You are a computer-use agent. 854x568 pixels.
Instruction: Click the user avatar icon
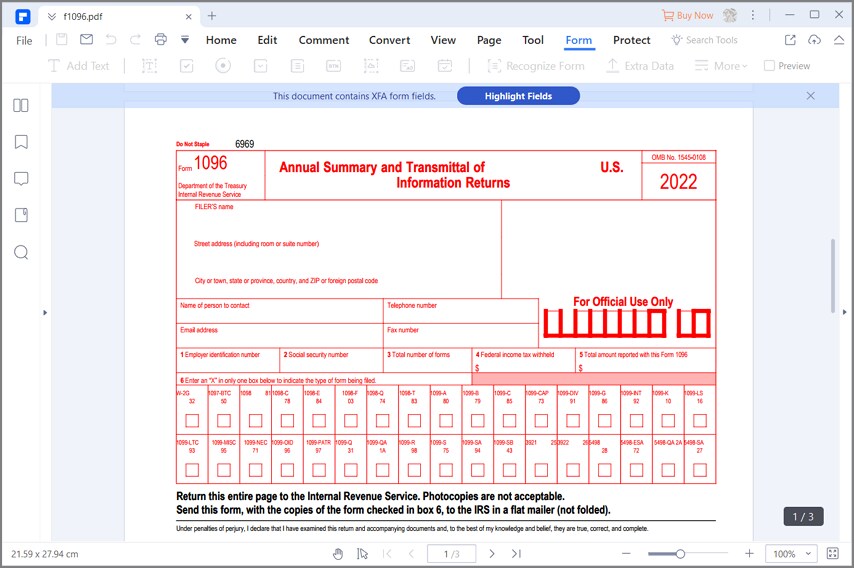click(x=730, y=15)
